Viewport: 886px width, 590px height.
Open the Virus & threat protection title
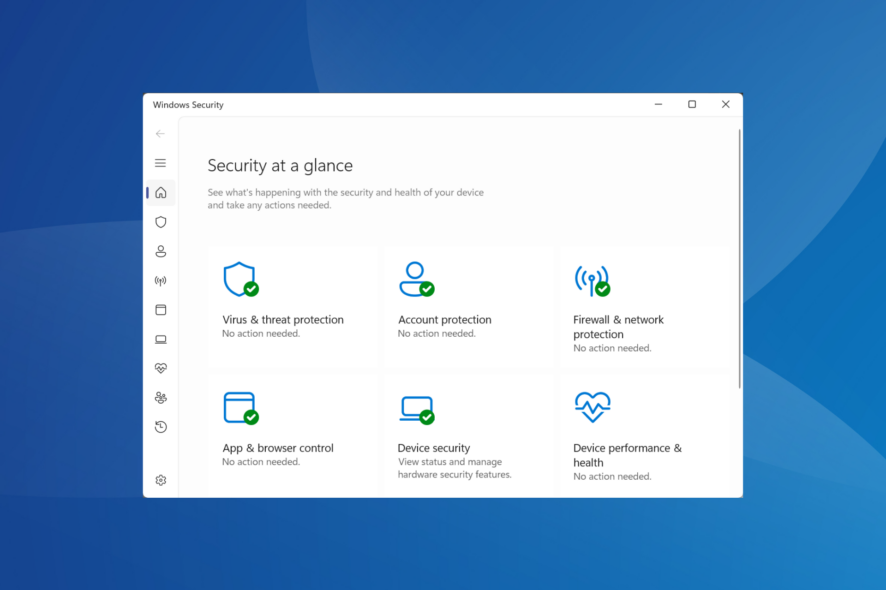coord(283,320)
